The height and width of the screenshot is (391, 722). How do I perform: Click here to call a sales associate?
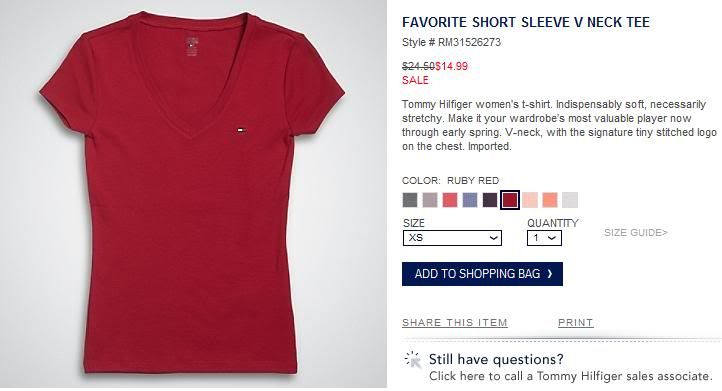[x=571, y=376]
